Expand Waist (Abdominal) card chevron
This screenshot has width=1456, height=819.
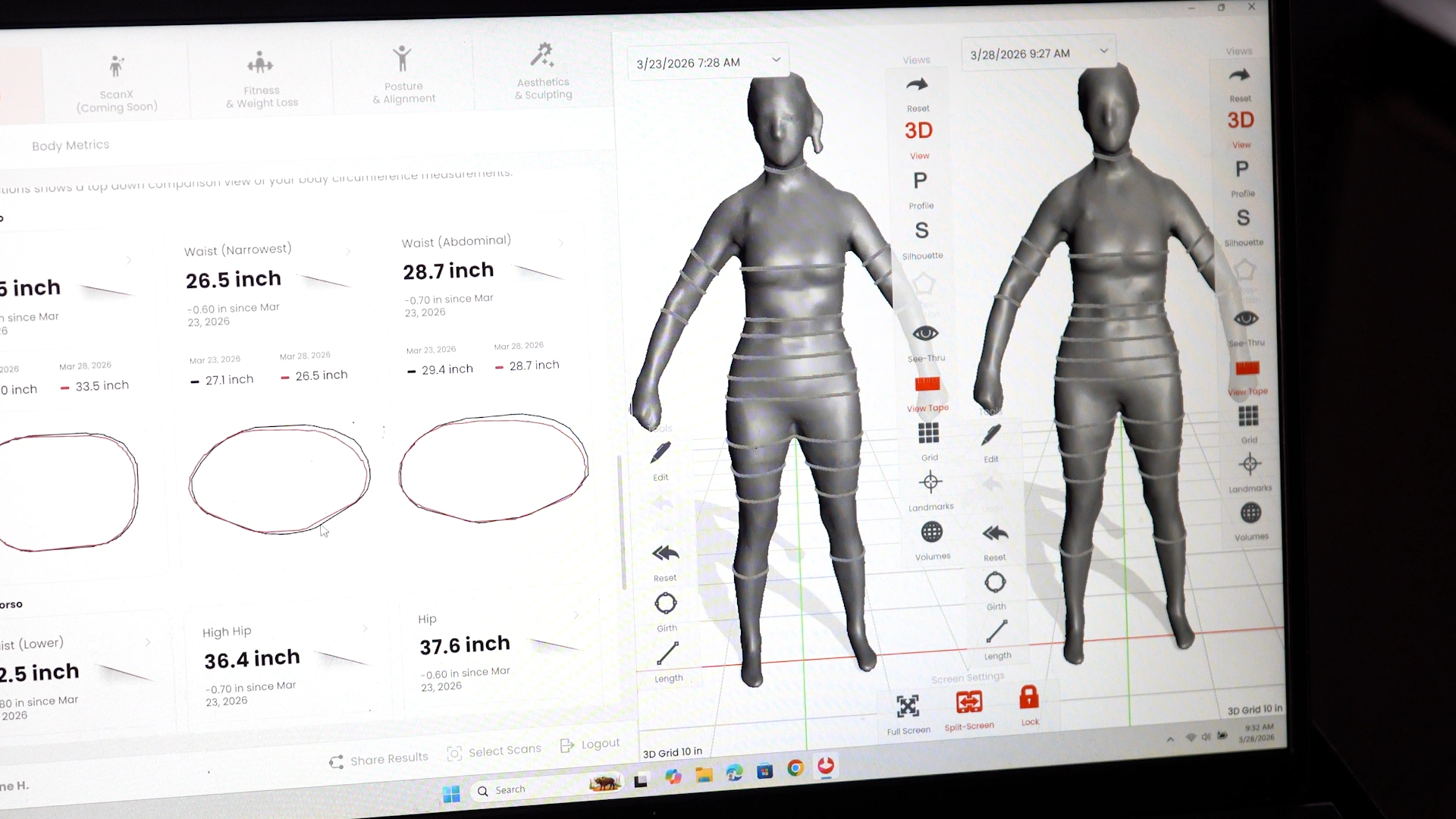(561, 243)
